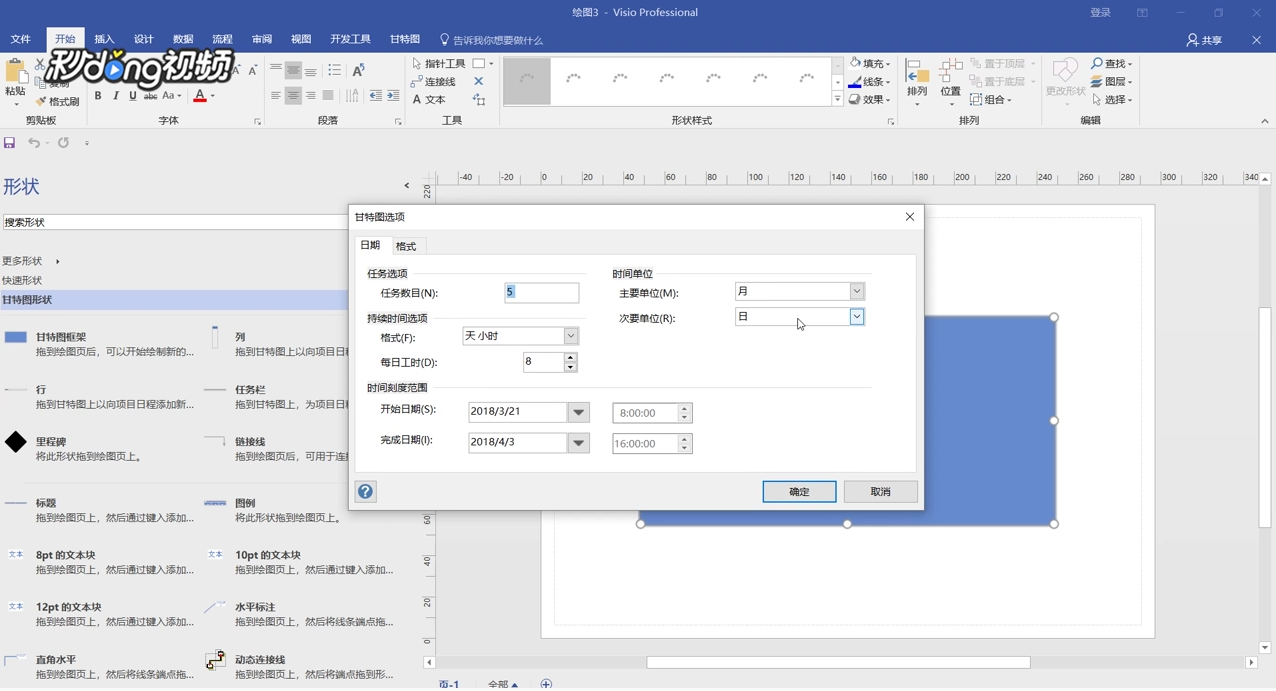Open the Start Date (开始日期) calendar dropdown
The height and width of the screenshot is (691, 1276).
pyautogui.click(x=578, y=412)
